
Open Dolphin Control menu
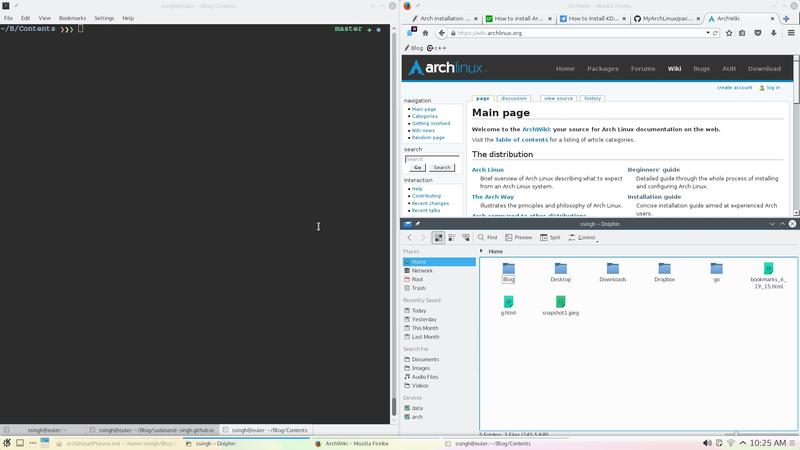[x=582, y=237]
